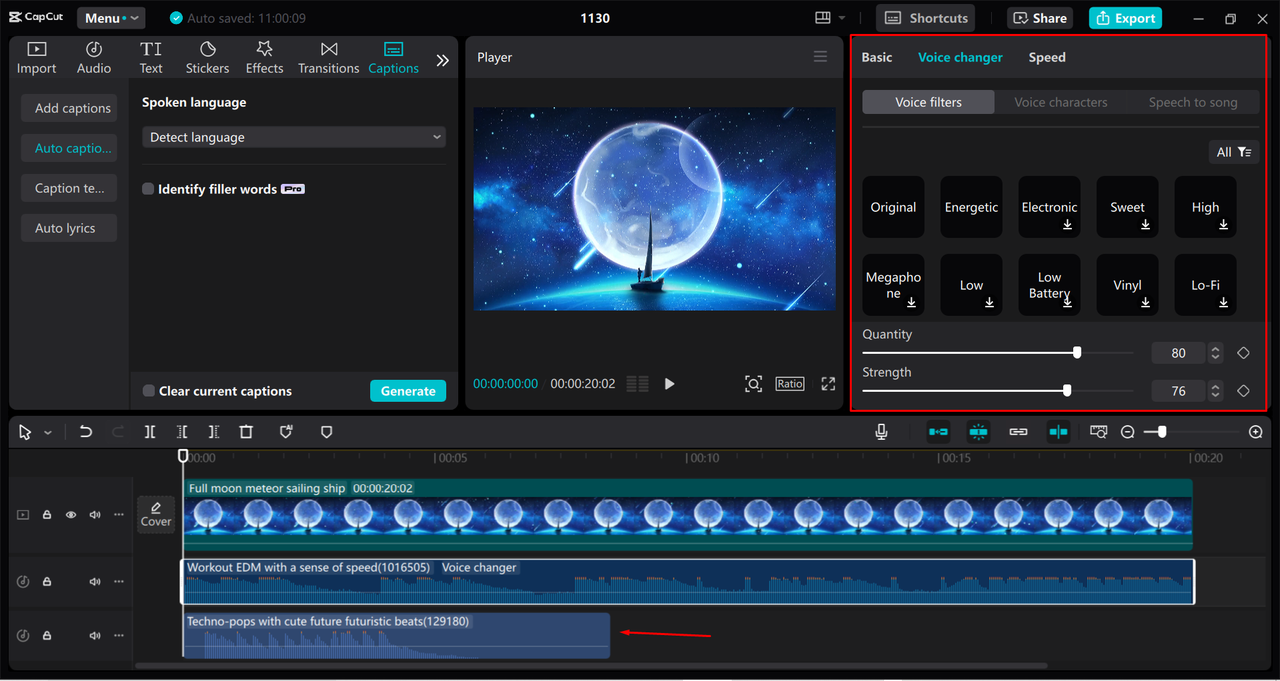This screenshot has height=681, width=1280.
Task: Adjust the Quantity slider handle
Action: coord(1077,353)
